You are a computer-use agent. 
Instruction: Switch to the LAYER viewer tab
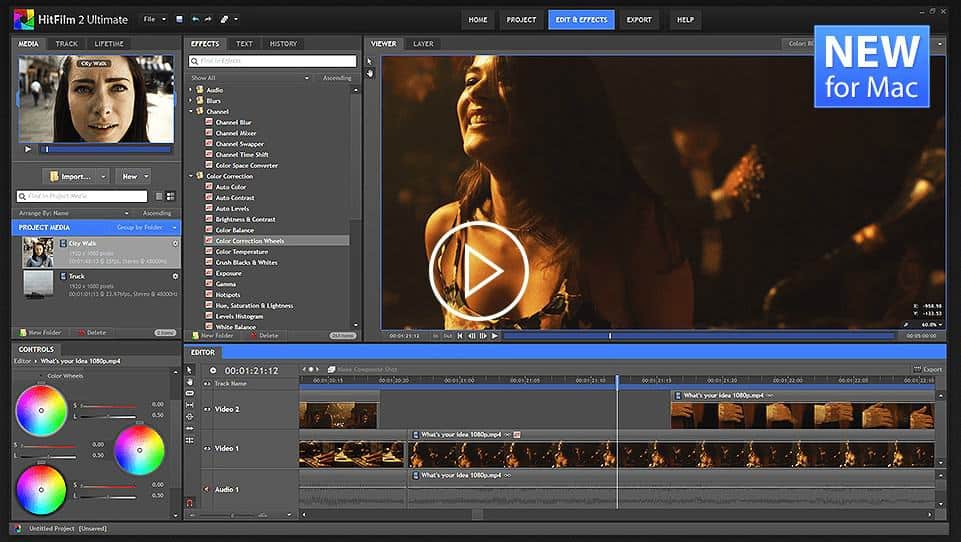click(x=423, y=44)
